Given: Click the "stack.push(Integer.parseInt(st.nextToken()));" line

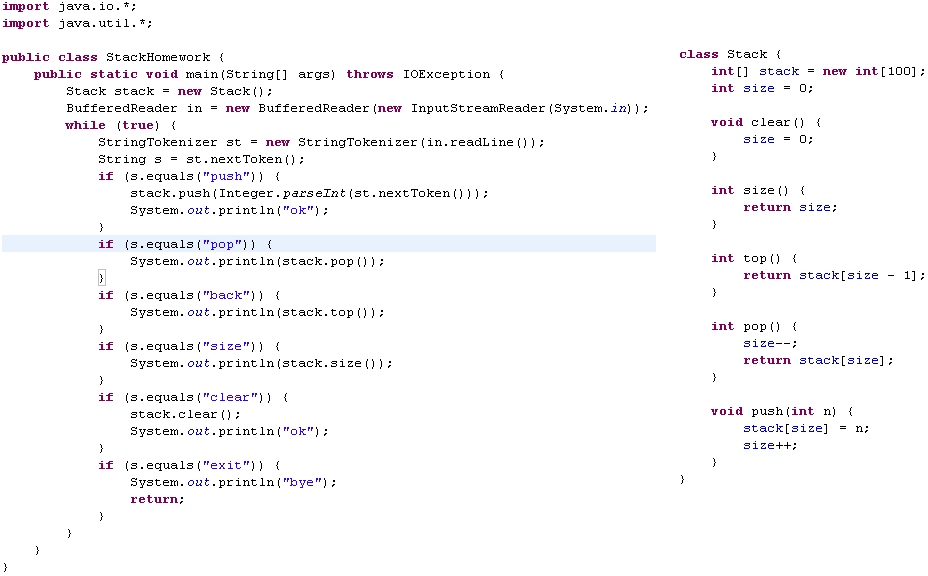Looking at the screenshot, I should (310, 194).
